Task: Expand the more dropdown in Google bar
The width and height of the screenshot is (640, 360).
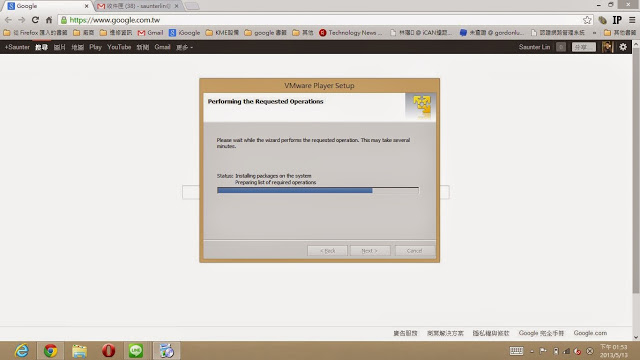Action: coord(184,47)
